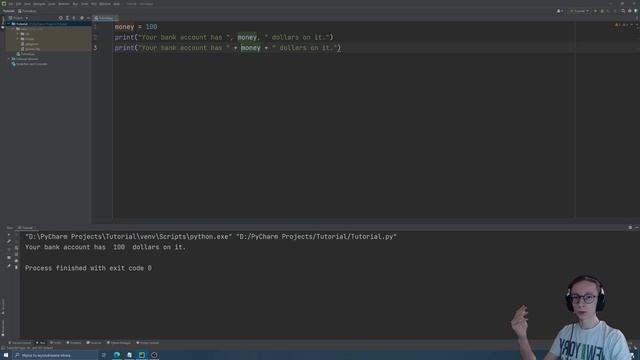Open the Project view dropdown
This screenshot has height=360, width=640.
[x=18, y=18]
